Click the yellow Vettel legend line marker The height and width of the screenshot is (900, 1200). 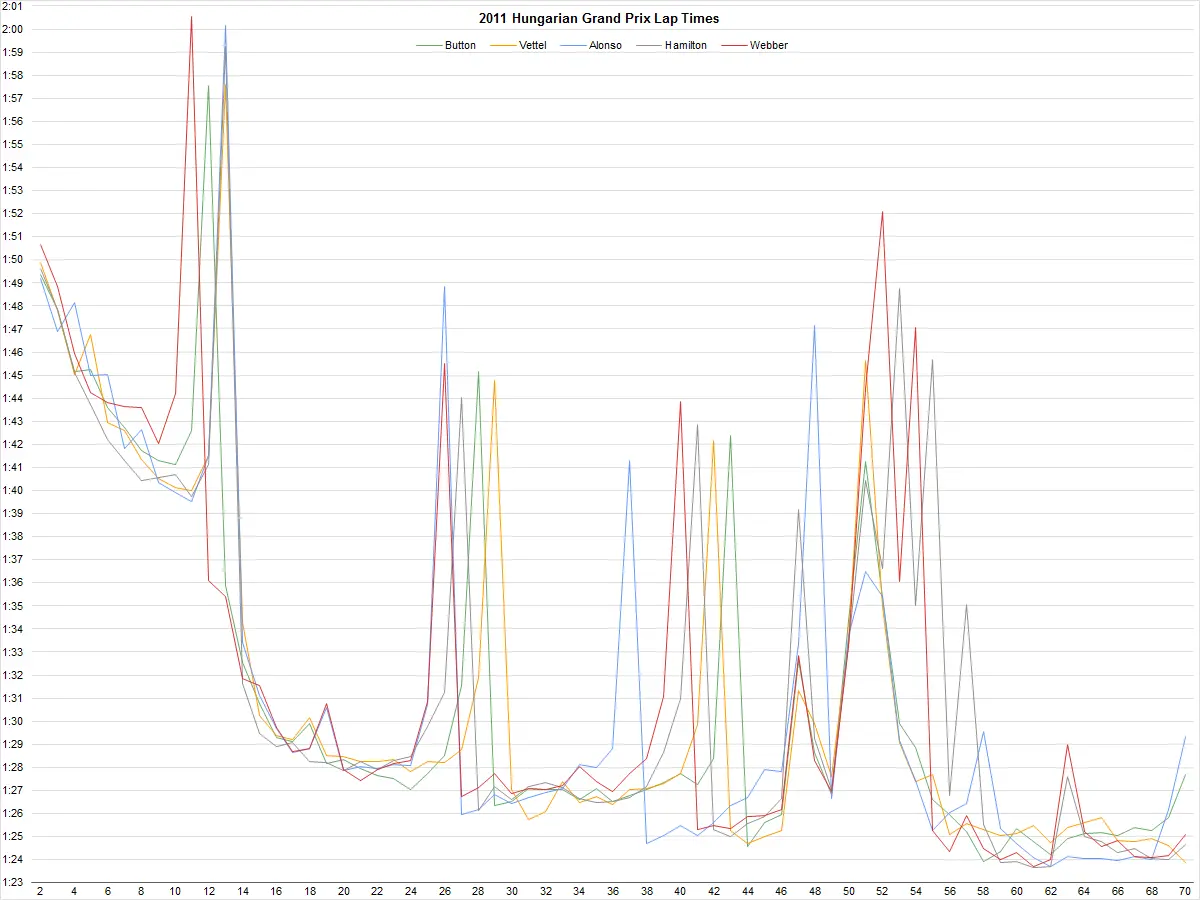pyautogui.click(x=501, y=45)
